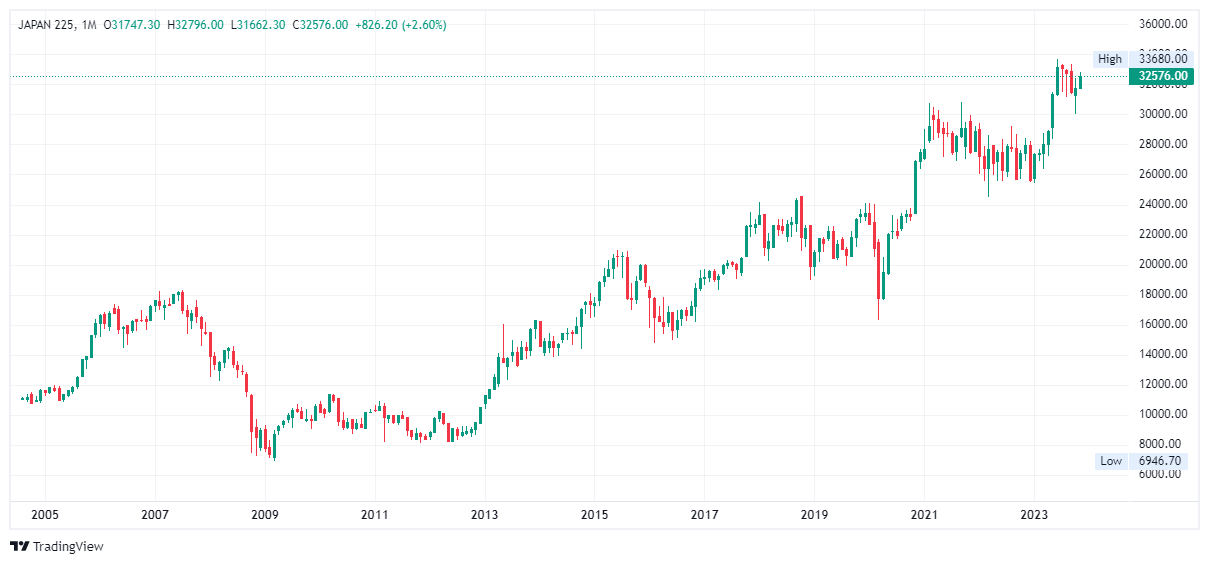Click the green current price label

tap(1160, 76)
